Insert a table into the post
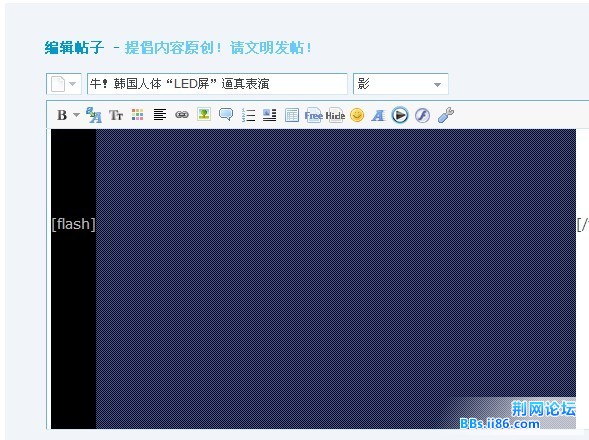 (292, 115)
